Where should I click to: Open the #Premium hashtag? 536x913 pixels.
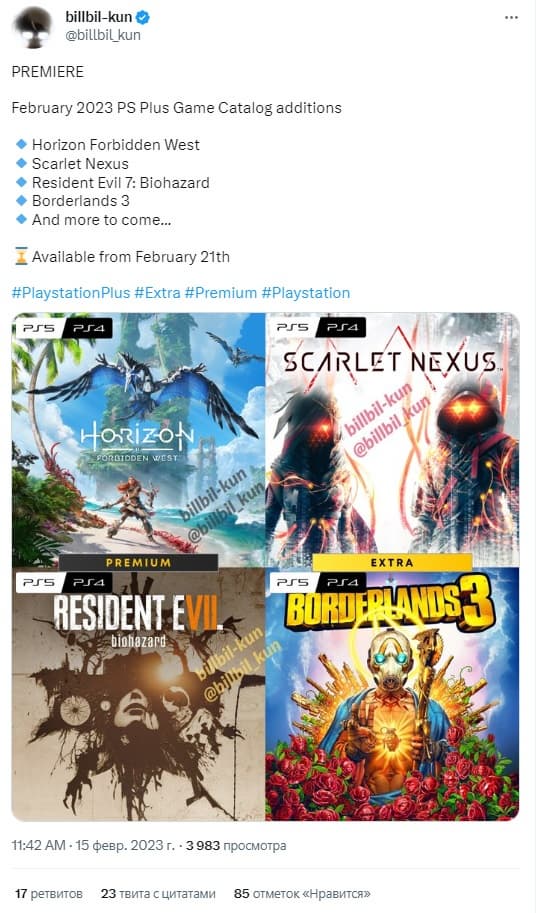[x=221, y=293]
